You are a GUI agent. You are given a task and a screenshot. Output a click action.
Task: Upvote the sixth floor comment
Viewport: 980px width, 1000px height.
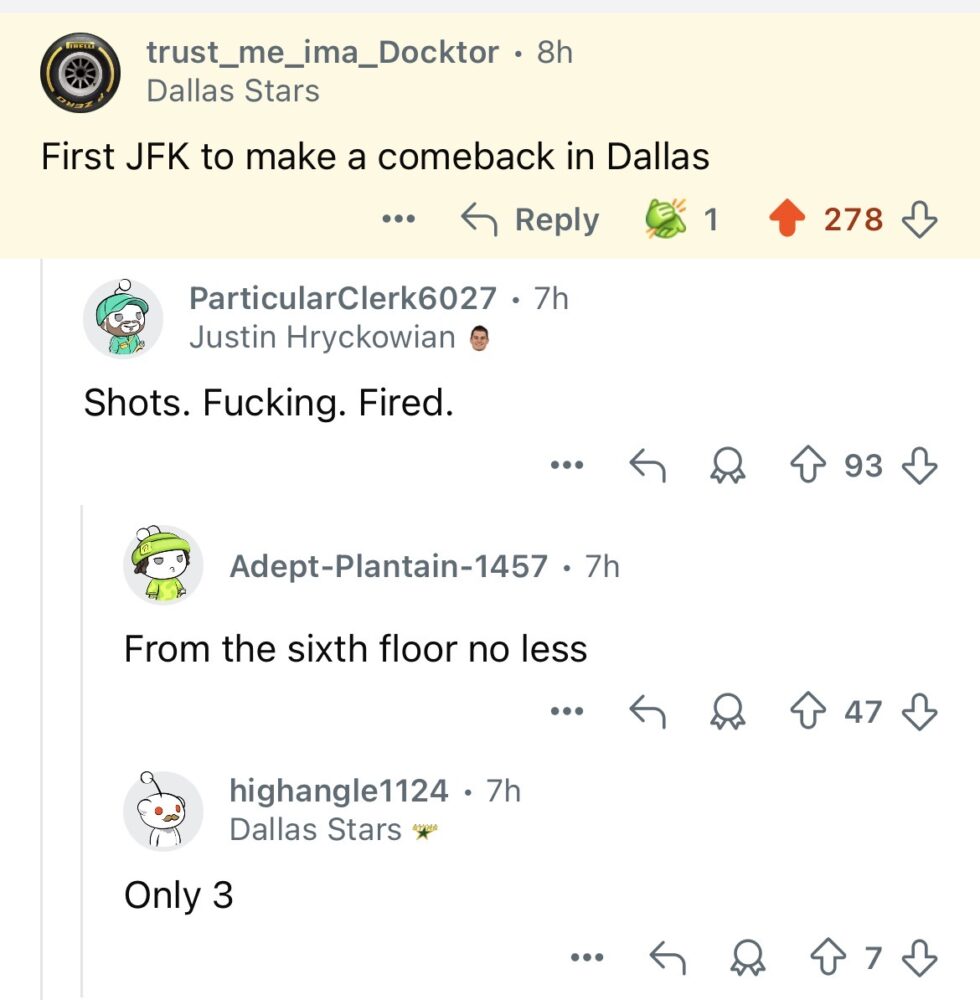coord(808,711)
